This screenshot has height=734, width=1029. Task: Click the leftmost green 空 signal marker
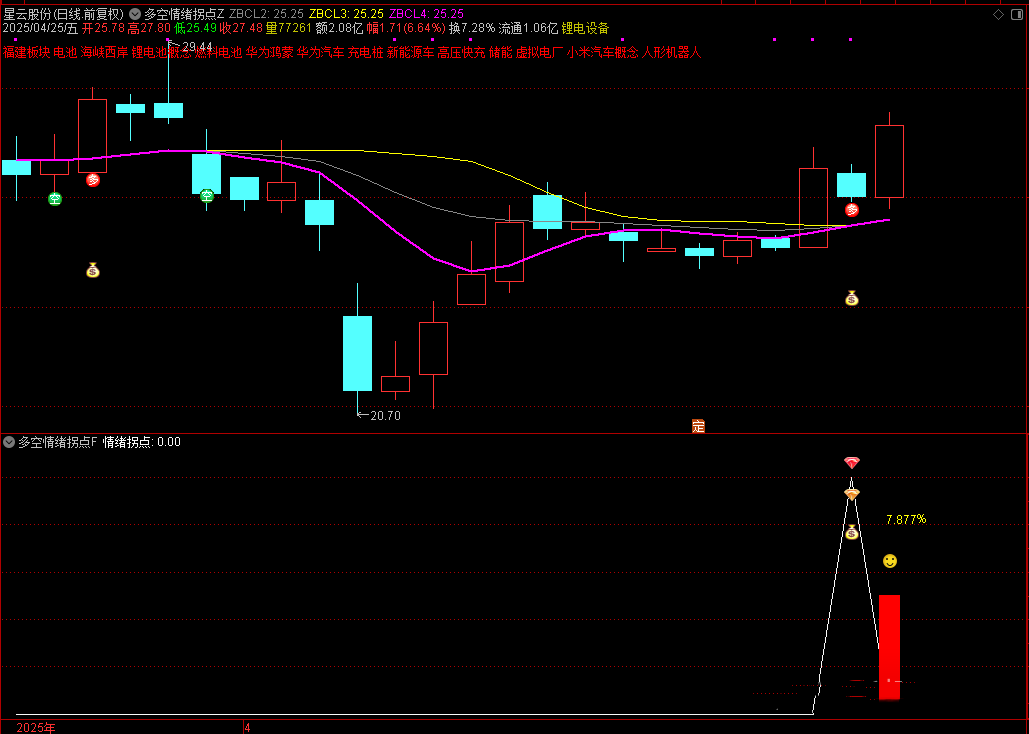coord(55,199)
